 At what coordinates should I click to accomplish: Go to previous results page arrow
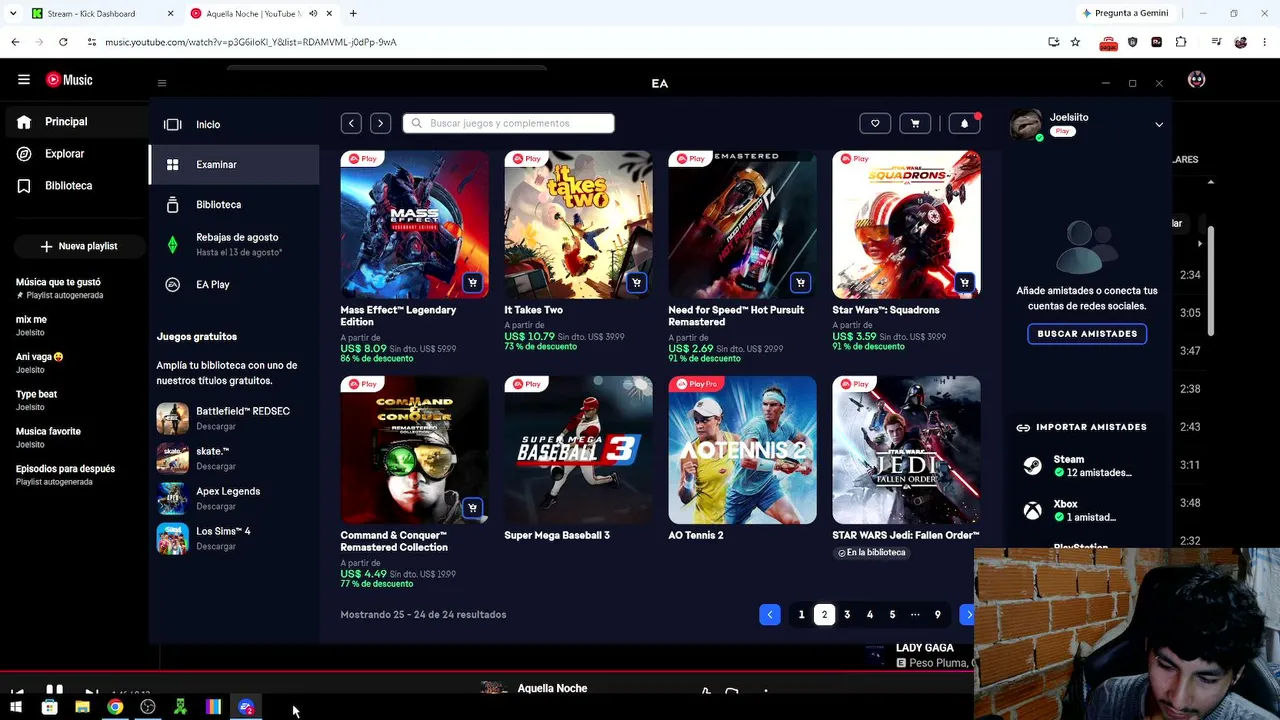(769, 614)
